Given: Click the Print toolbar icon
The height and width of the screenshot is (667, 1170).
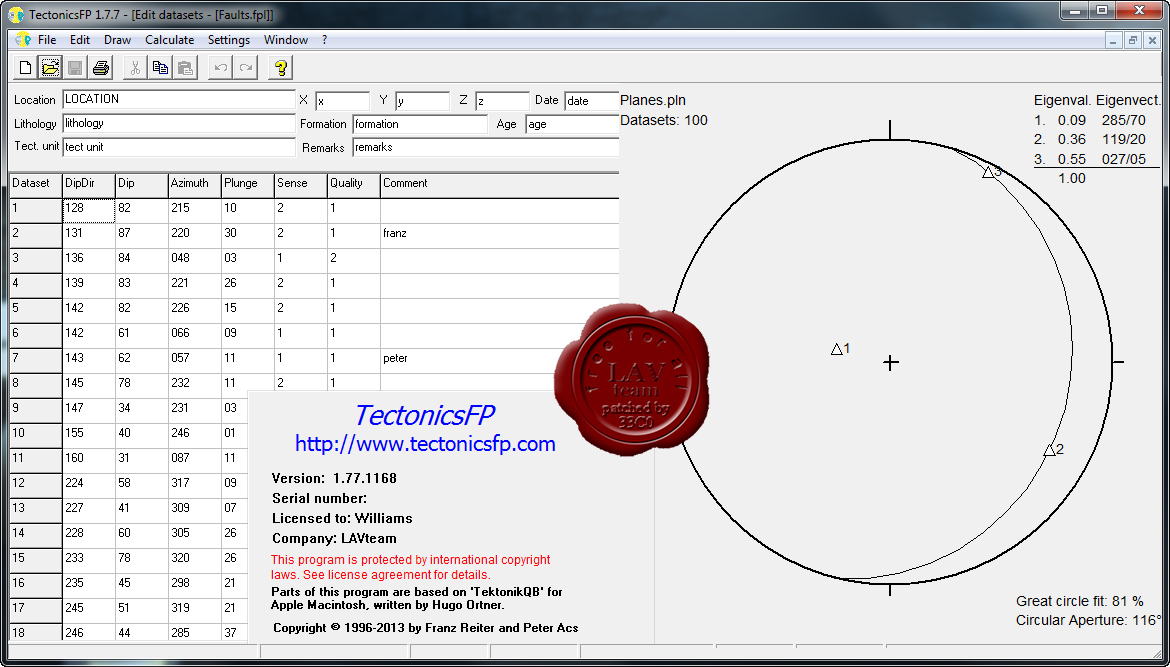Looking at the screenshot, I should tap(101, 68).
